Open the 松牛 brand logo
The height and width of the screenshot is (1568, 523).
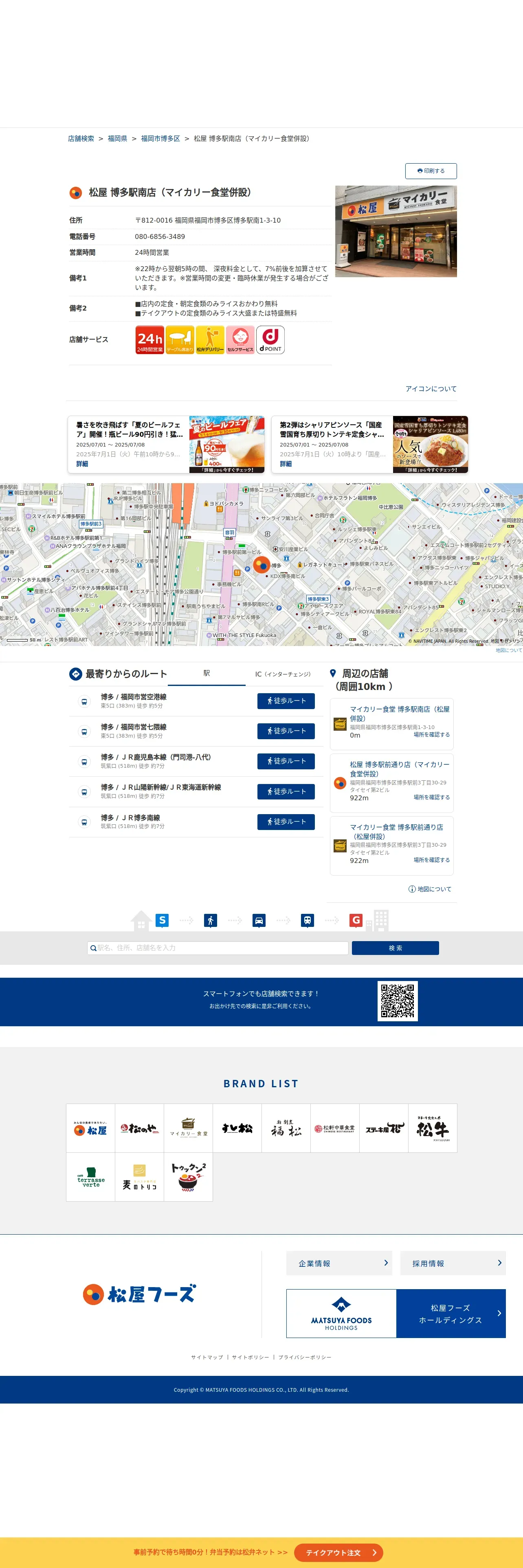tap(432, 1128)
